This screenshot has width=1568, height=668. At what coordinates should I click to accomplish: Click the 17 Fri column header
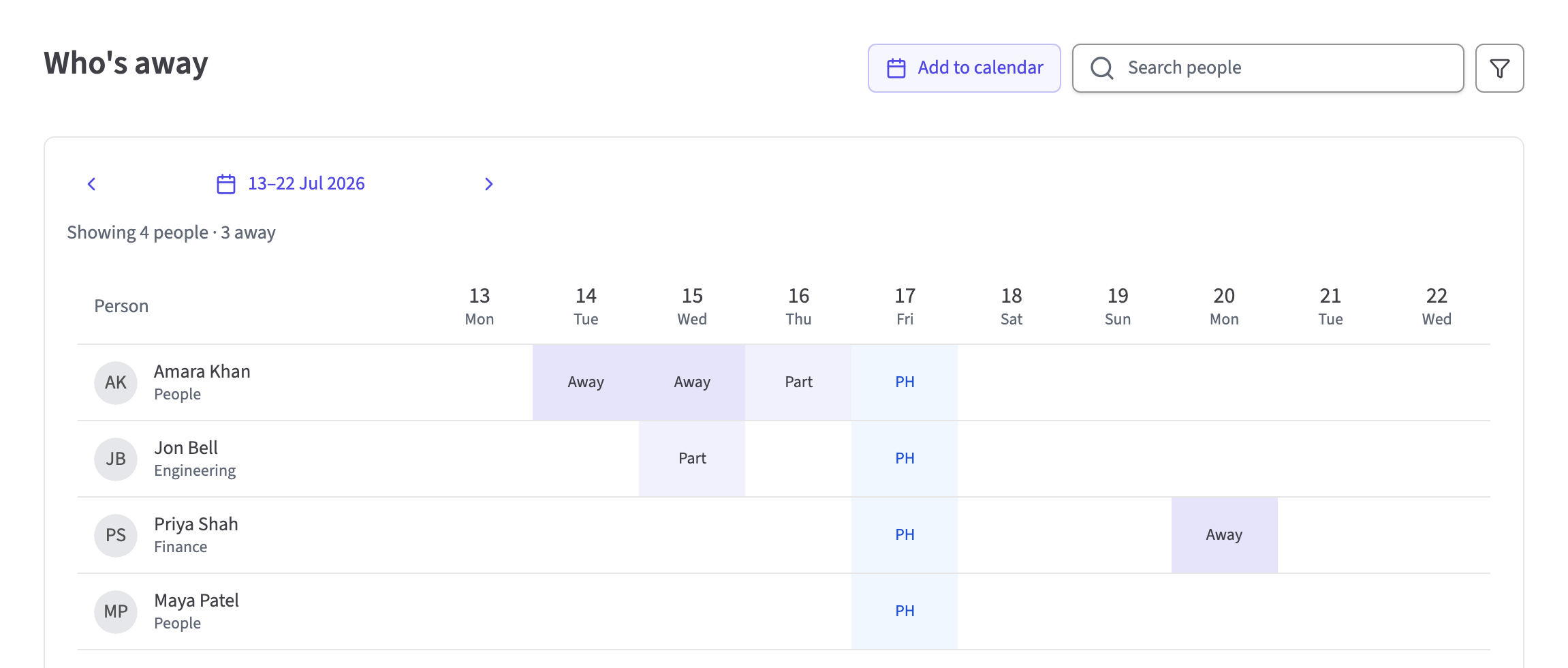905,306
